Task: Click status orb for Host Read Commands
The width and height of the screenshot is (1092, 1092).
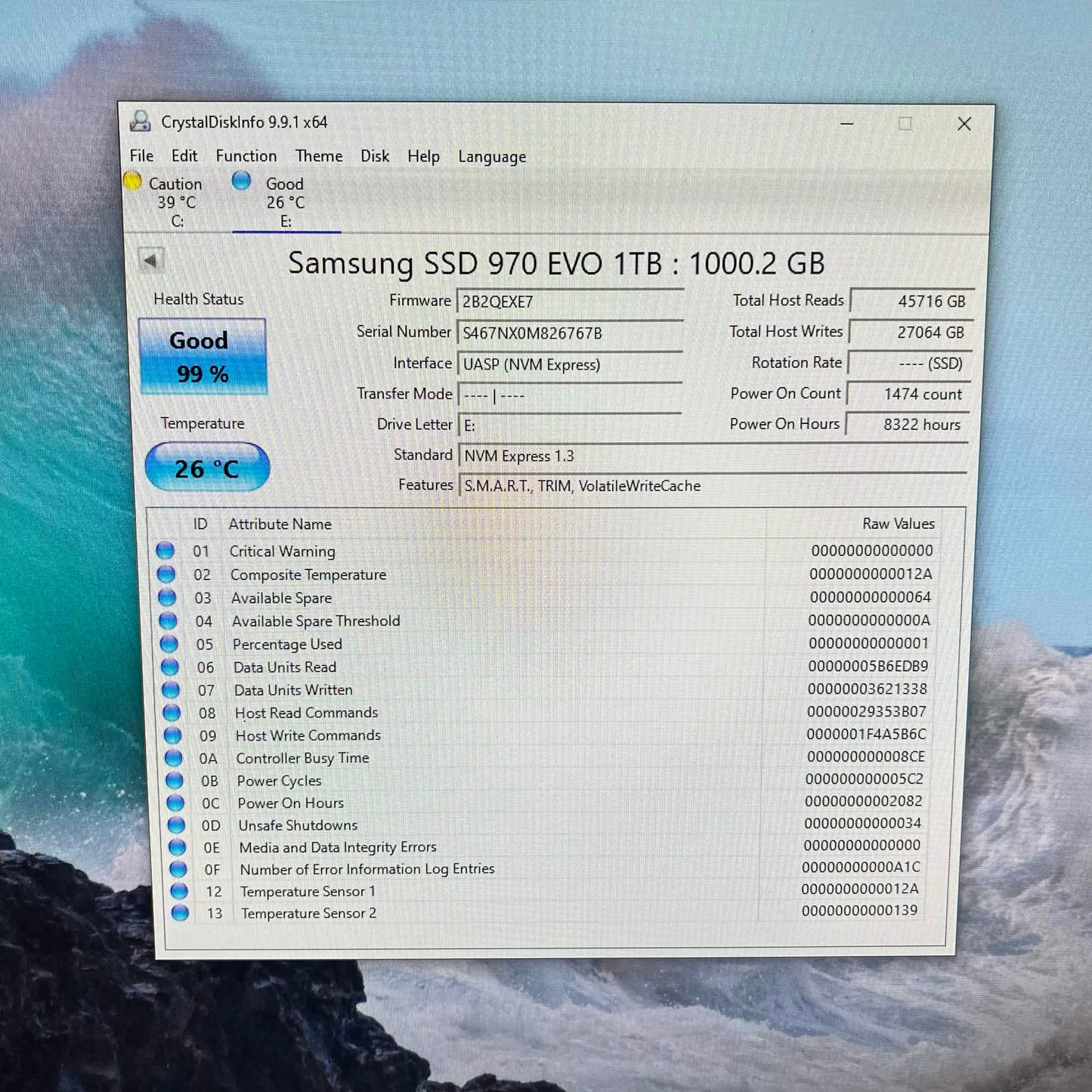Action: point(172,713)
